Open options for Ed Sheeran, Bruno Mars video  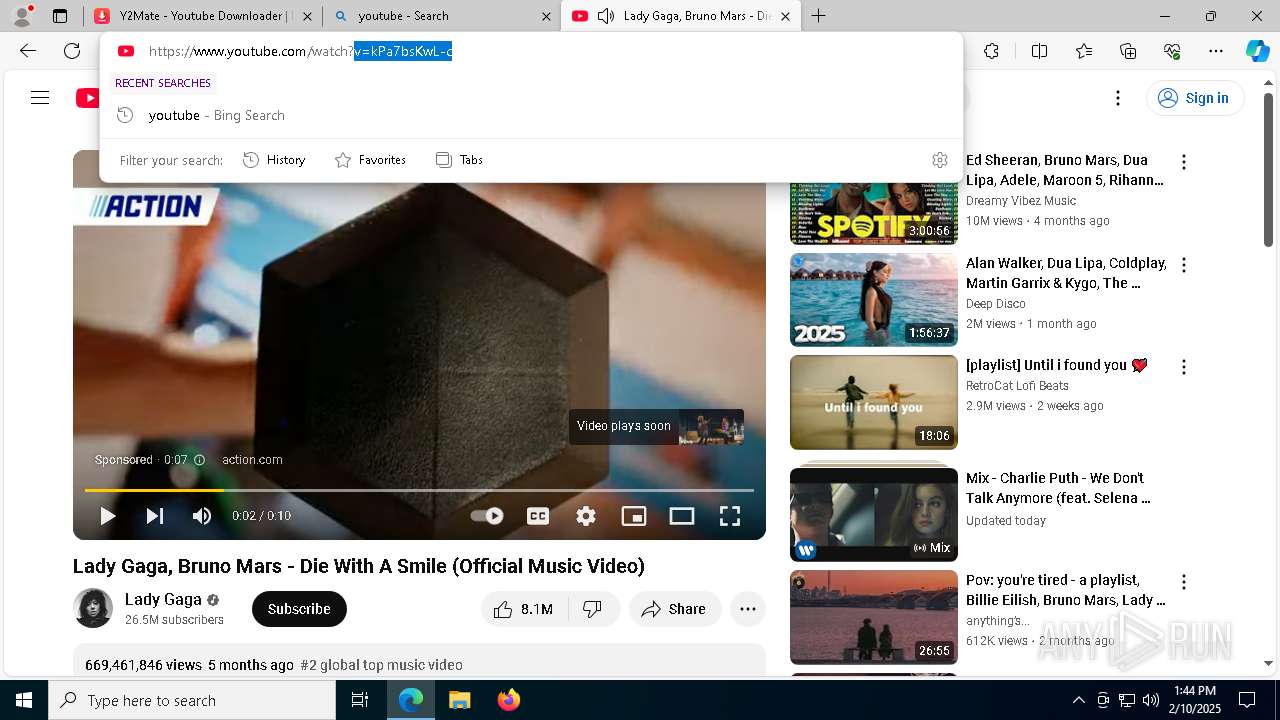pyautogui.click(x=1184, y=162)
